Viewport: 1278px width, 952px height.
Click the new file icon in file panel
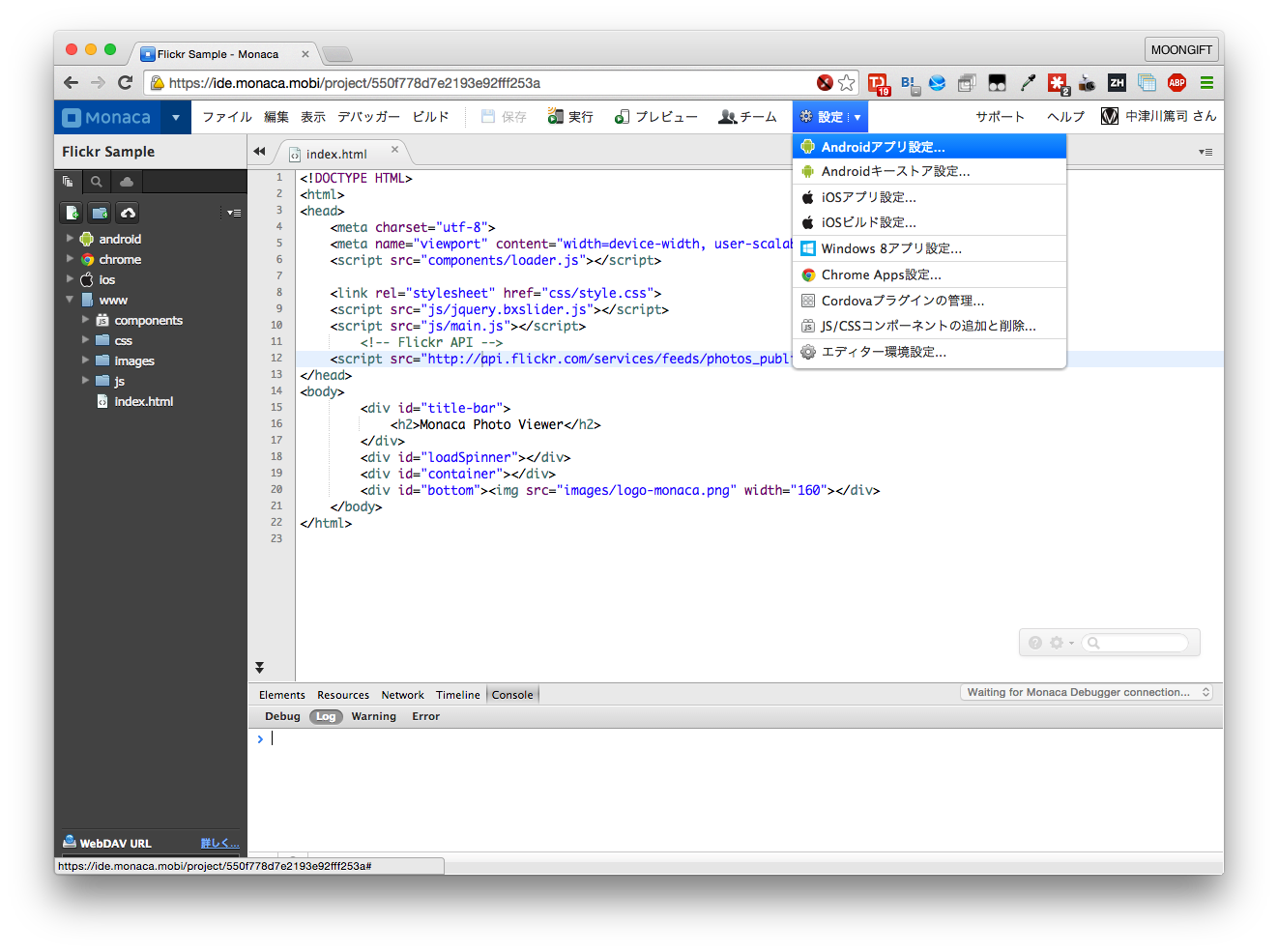(x=72, y=213)
